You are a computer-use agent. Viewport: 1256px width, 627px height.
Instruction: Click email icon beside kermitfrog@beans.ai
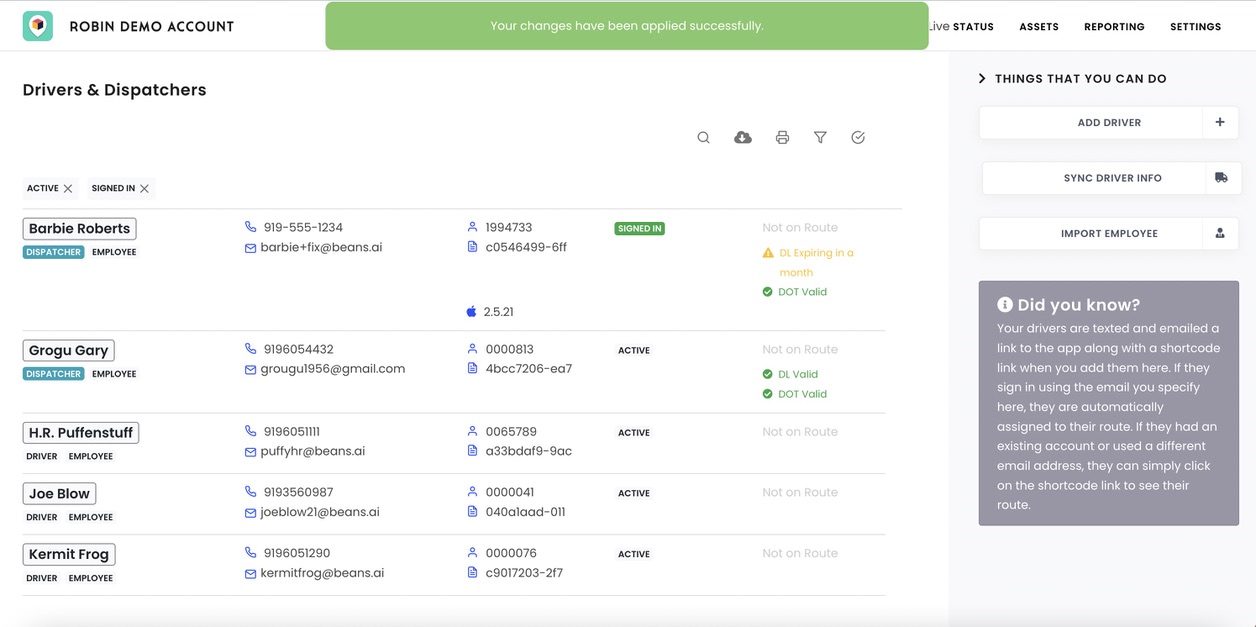250,574
